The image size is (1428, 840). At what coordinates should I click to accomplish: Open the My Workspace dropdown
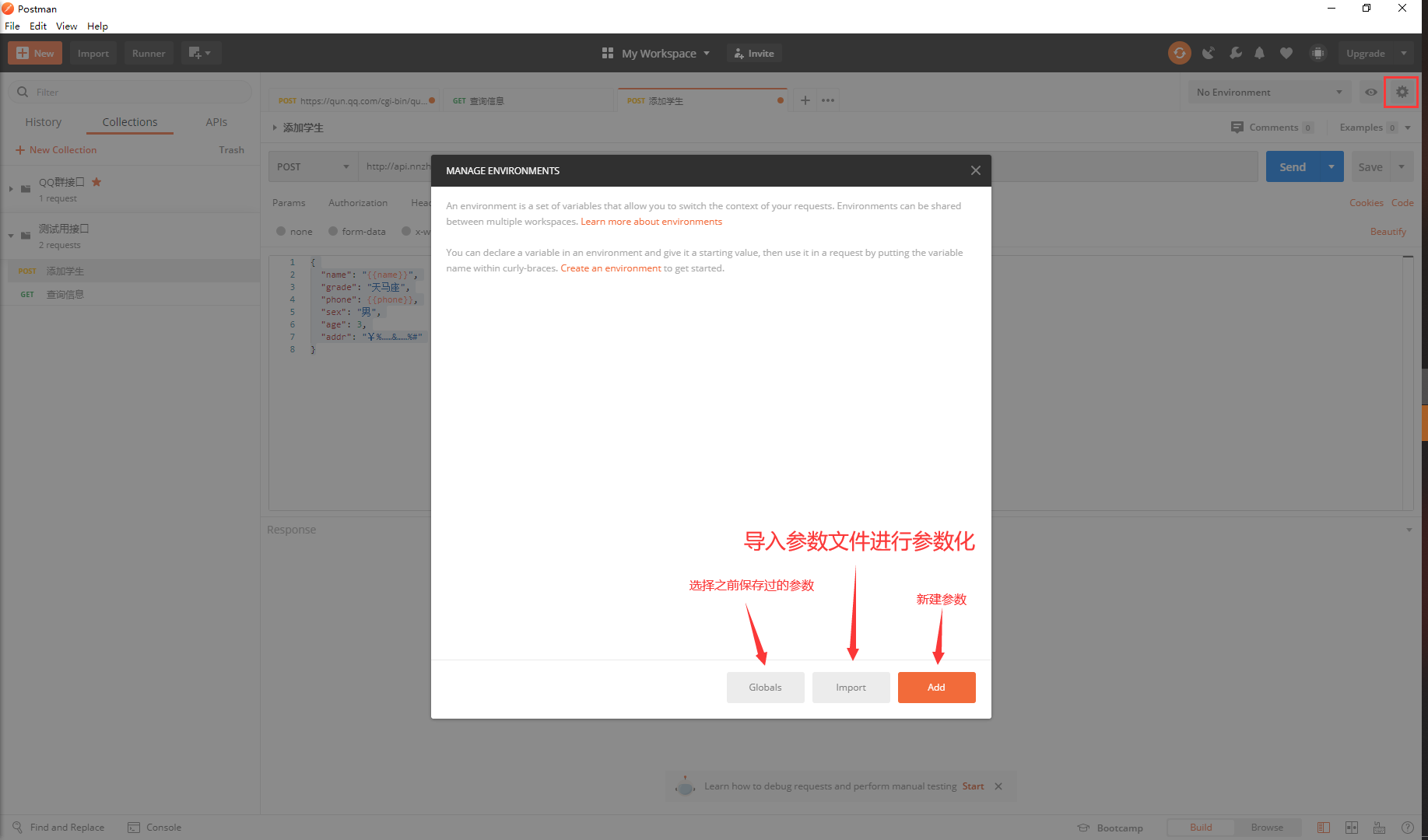[665, 53]
